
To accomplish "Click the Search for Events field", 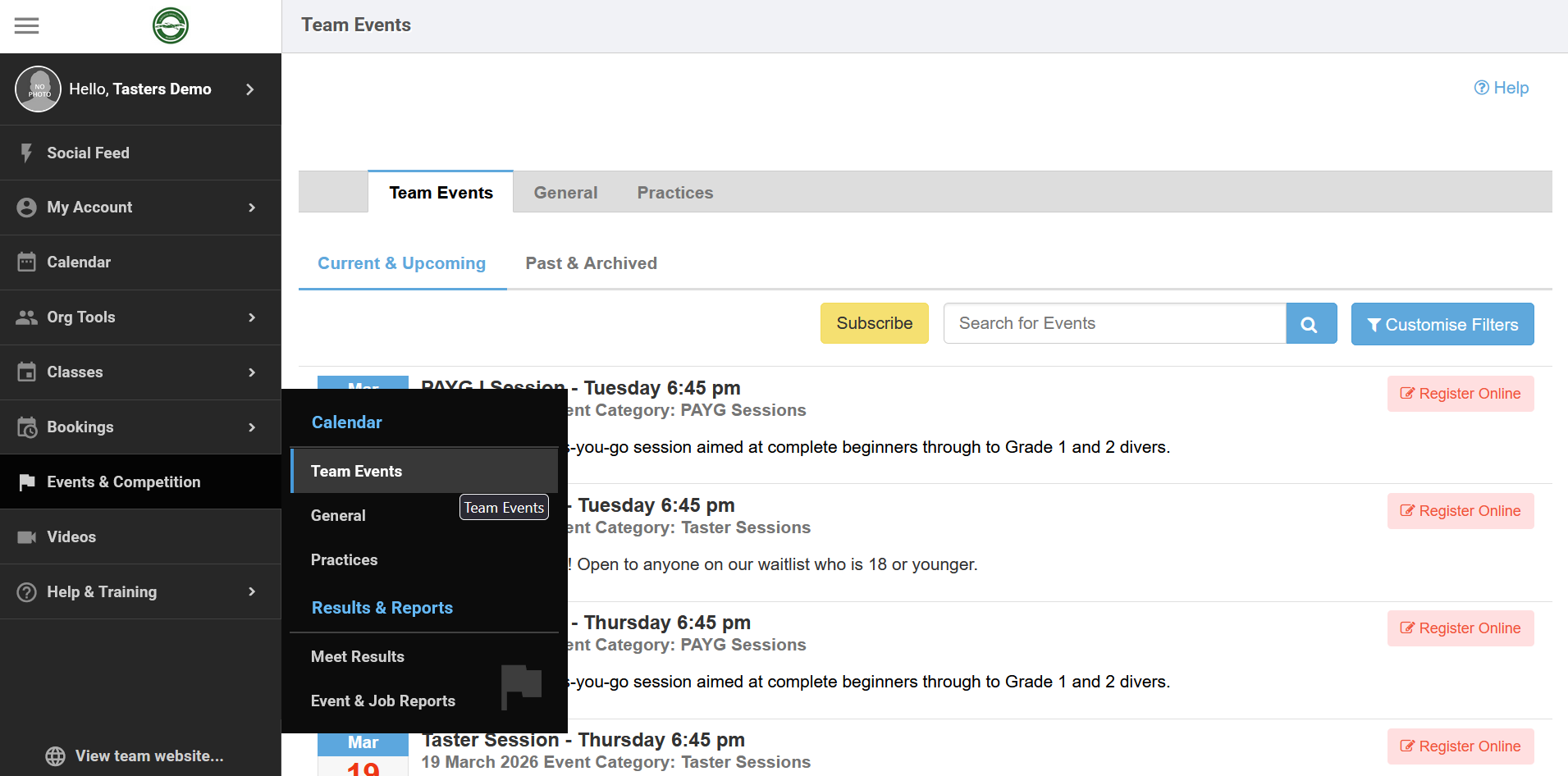I will [x=1113, y=324].
